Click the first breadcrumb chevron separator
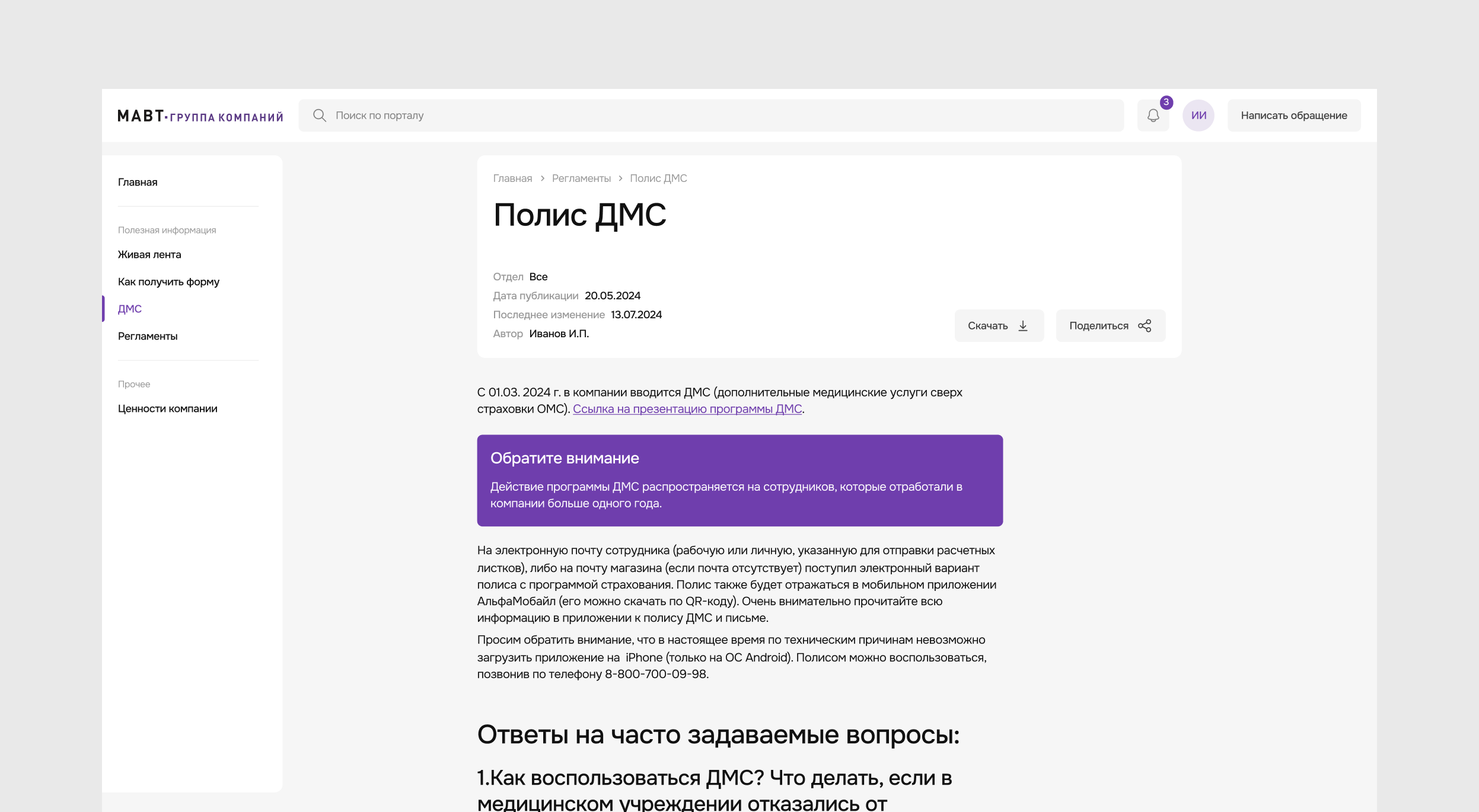 pyautogui.click(x=542, y=178)
